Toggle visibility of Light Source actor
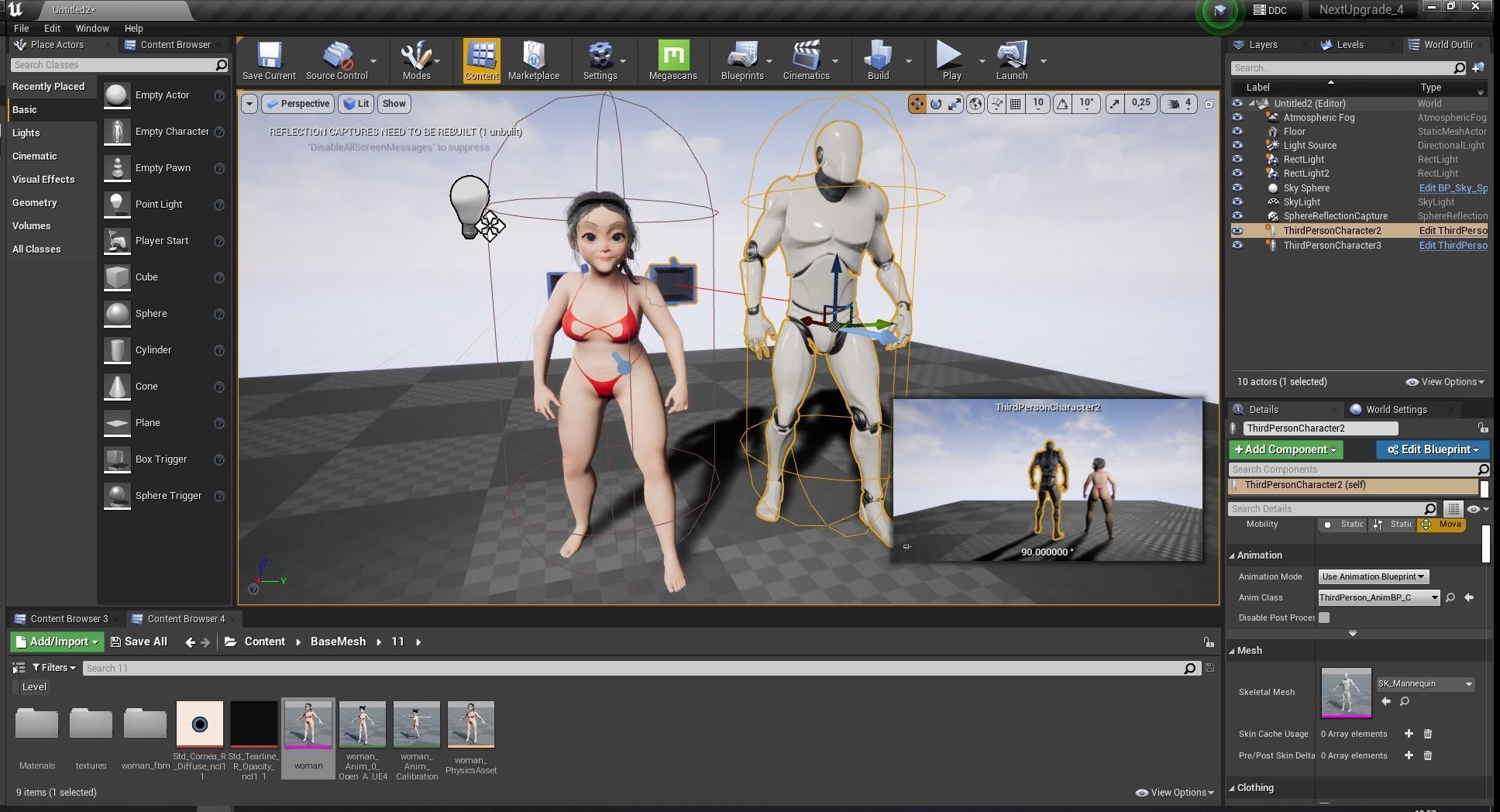The image size is (1500, 812). (x=1237, y=146)
